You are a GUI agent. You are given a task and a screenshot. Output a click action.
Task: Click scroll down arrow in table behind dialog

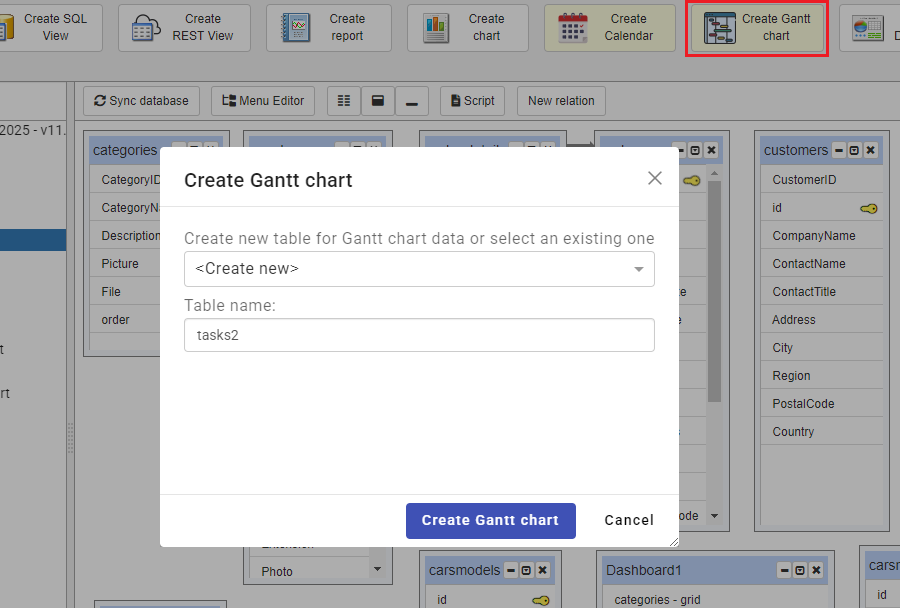(x=714, y=516)
